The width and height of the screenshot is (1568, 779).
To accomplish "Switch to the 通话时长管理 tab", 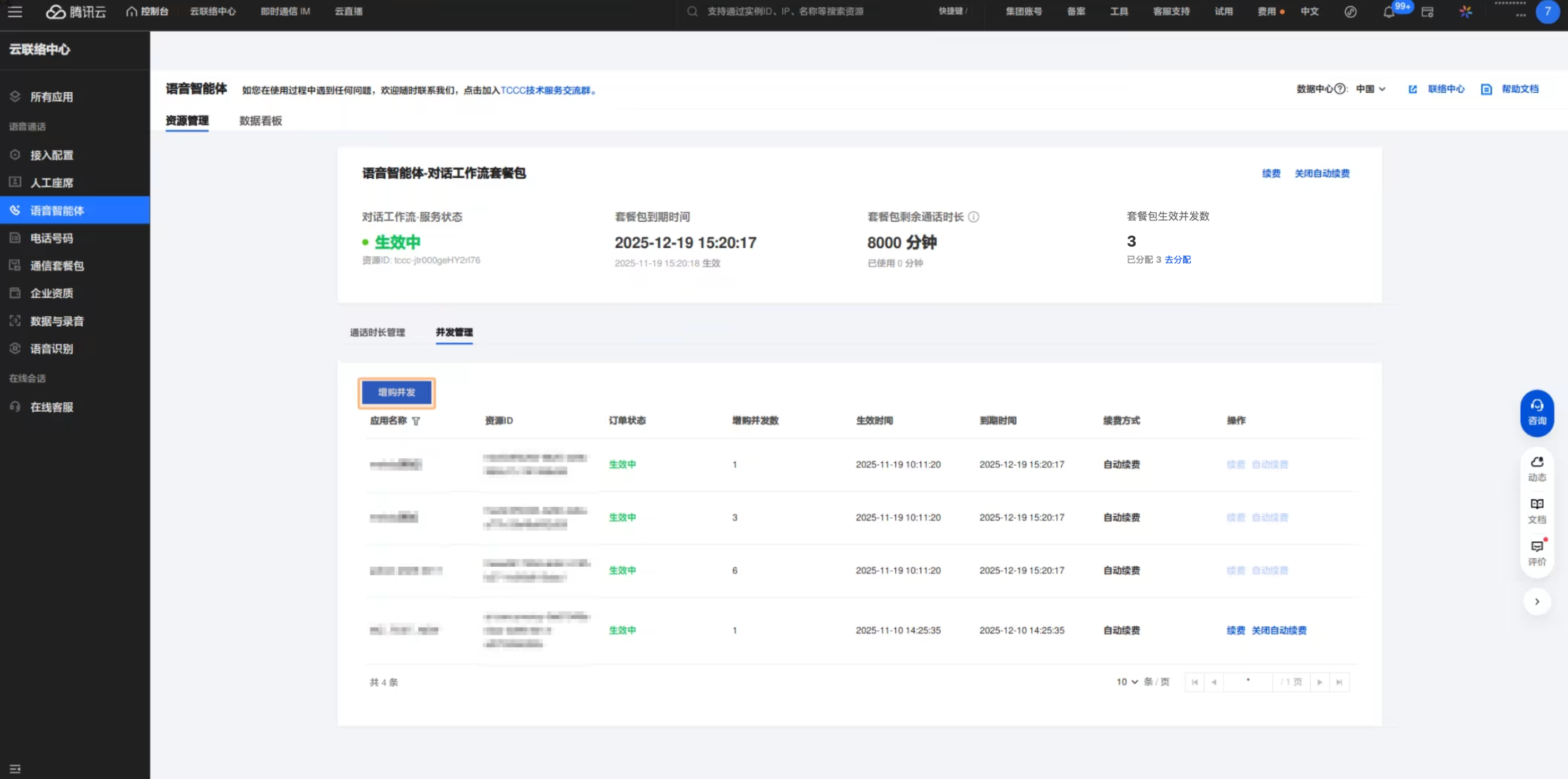I will pyautogui.click(x=377, y=332).
